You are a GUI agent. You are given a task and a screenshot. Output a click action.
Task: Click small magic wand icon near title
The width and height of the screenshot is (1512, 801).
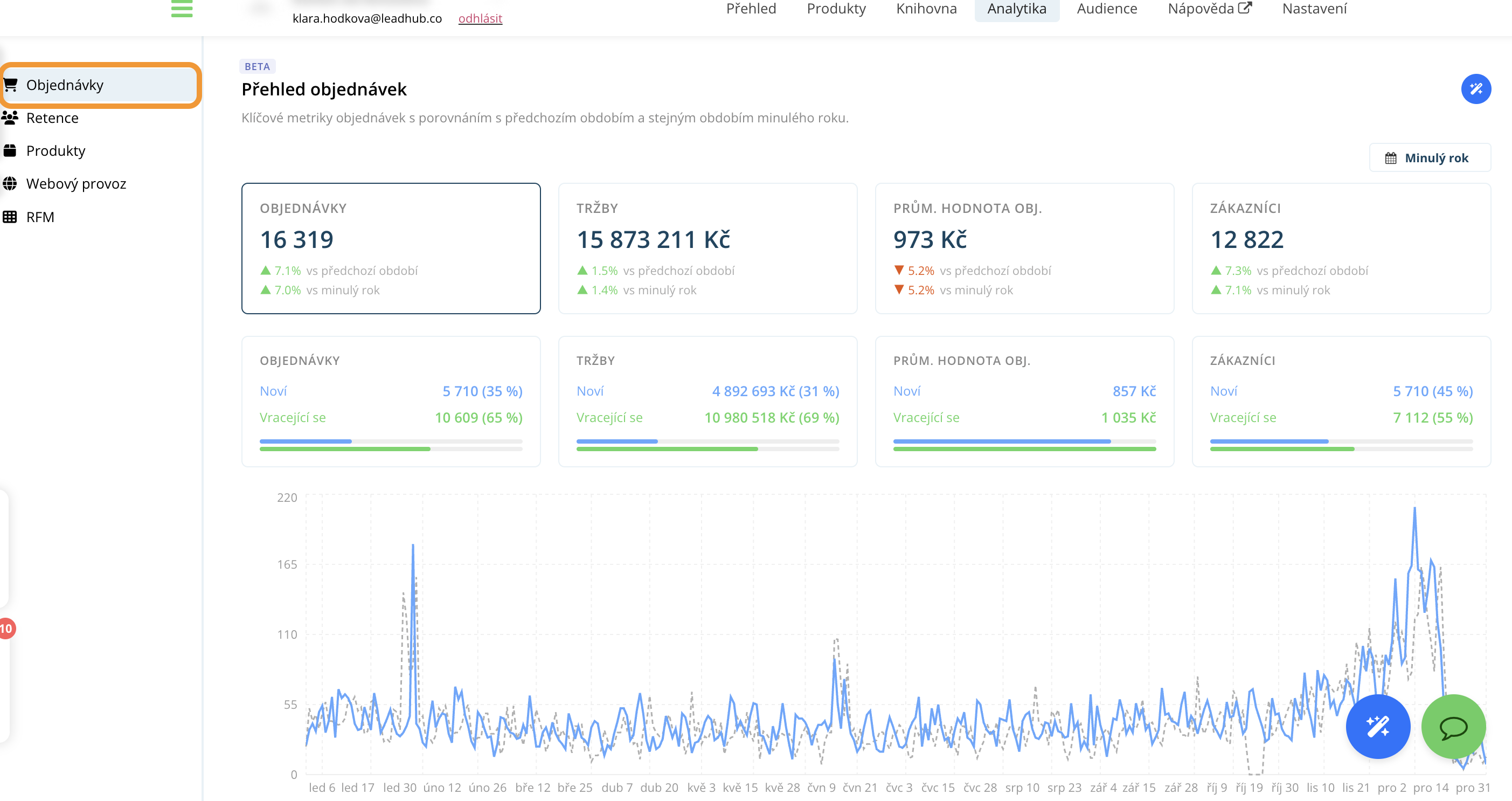pos(1475,89)
